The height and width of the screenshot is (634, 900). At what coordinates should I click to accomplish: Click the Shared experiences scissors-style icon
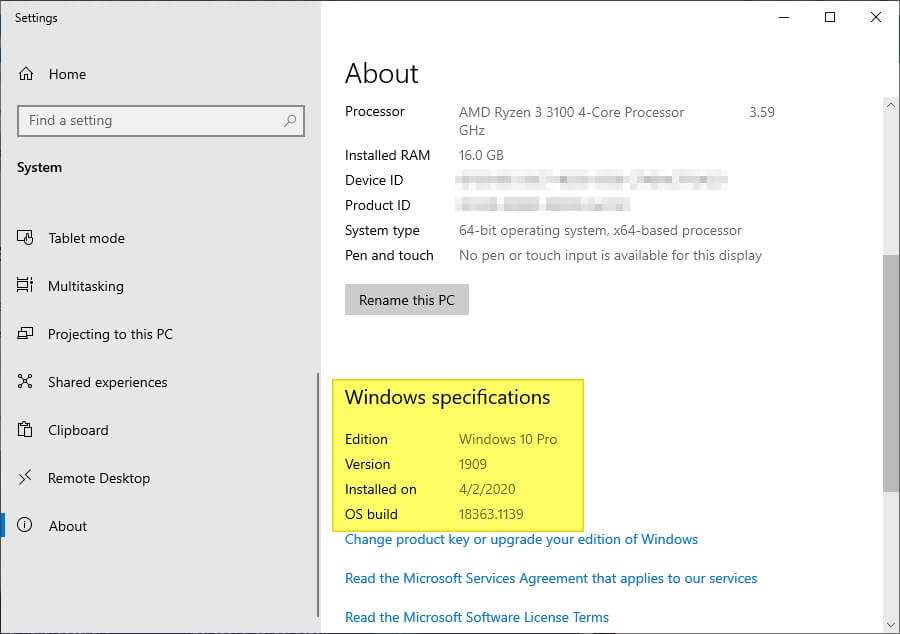27,382
